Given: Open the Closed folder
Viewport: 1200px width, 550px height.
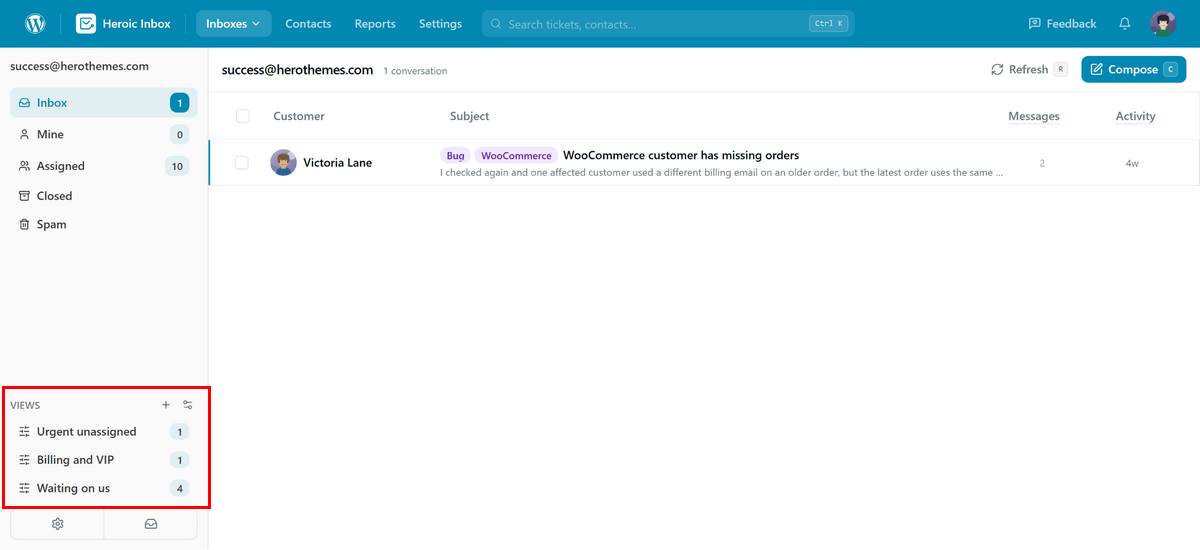Looking at the screenshot, I should click(104, 196).
